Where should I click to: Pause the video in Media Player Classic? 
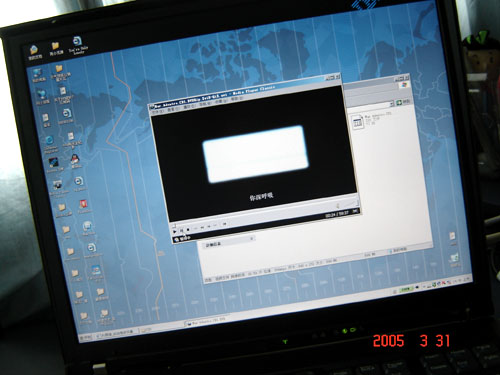pos(182,230)
